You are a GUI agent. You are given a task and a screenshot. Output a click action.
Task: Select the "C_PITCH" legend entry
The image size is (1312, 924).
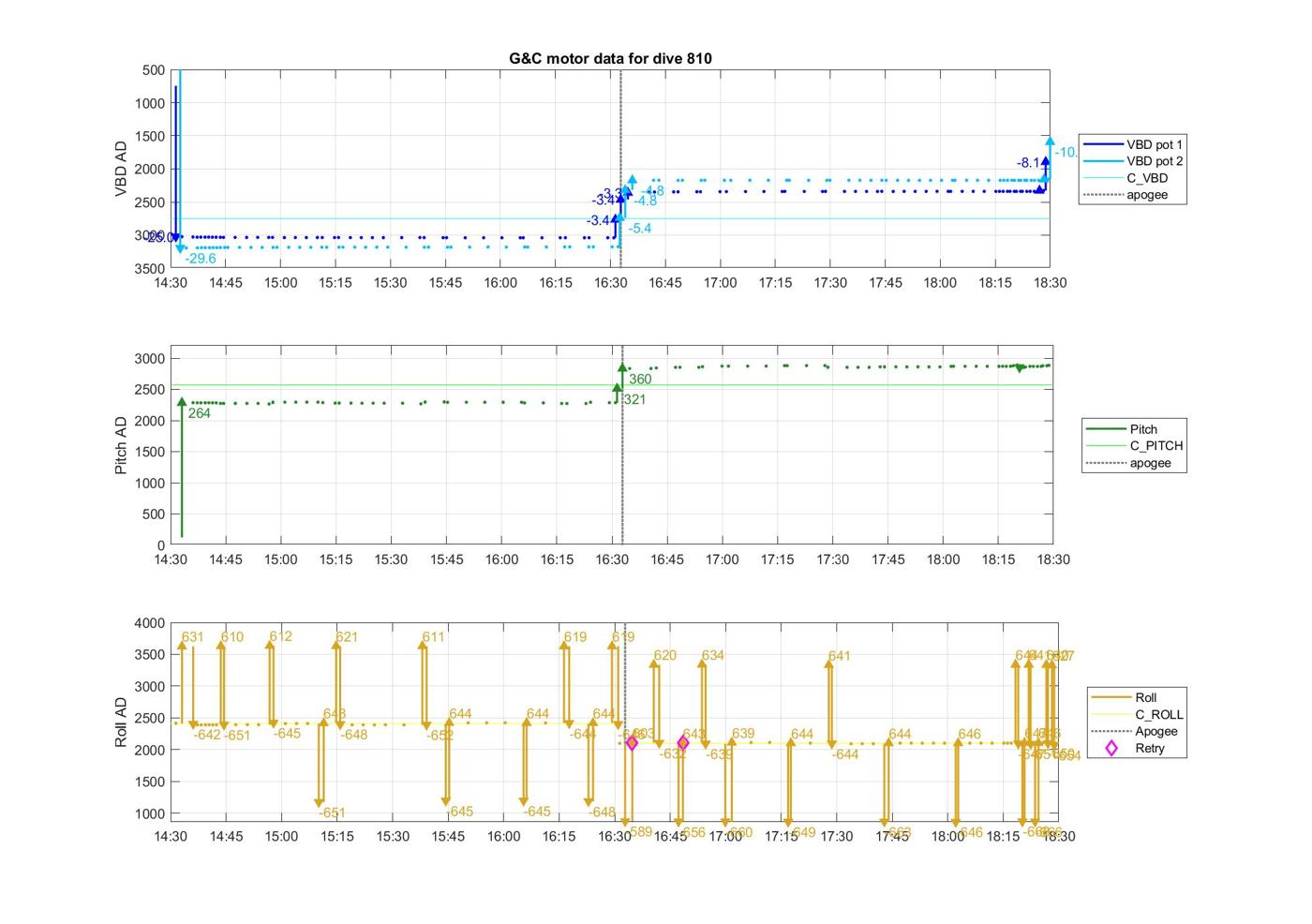coord(1135,446)
